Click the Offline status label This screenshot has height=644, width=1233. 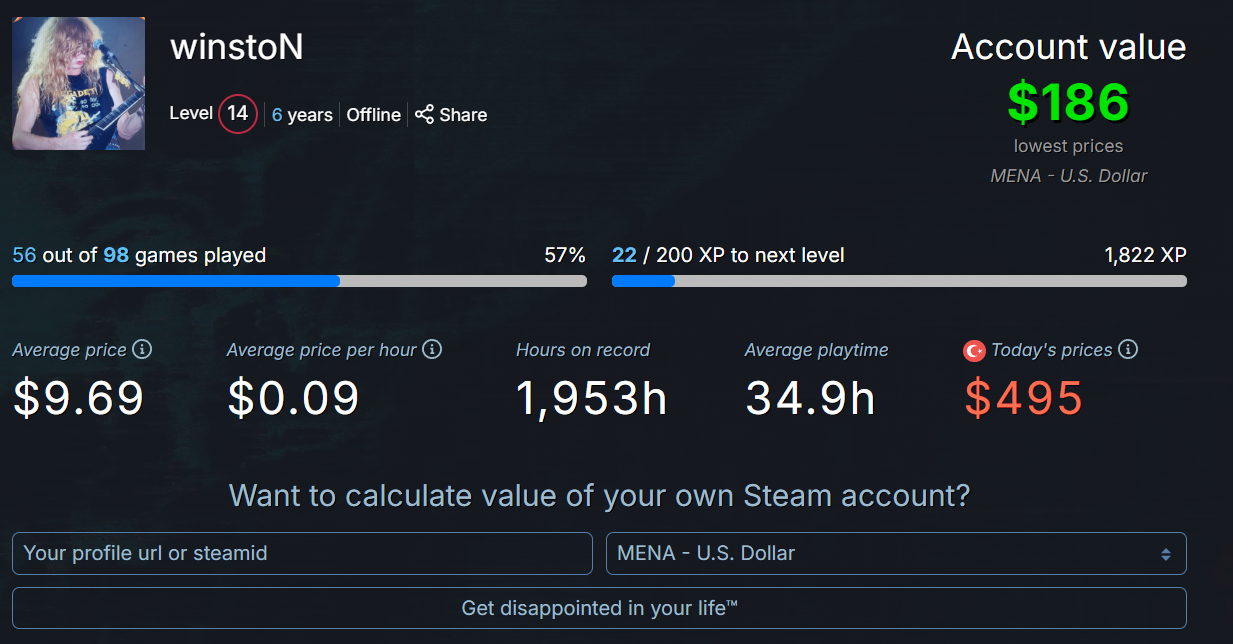[x=374, y=115]
